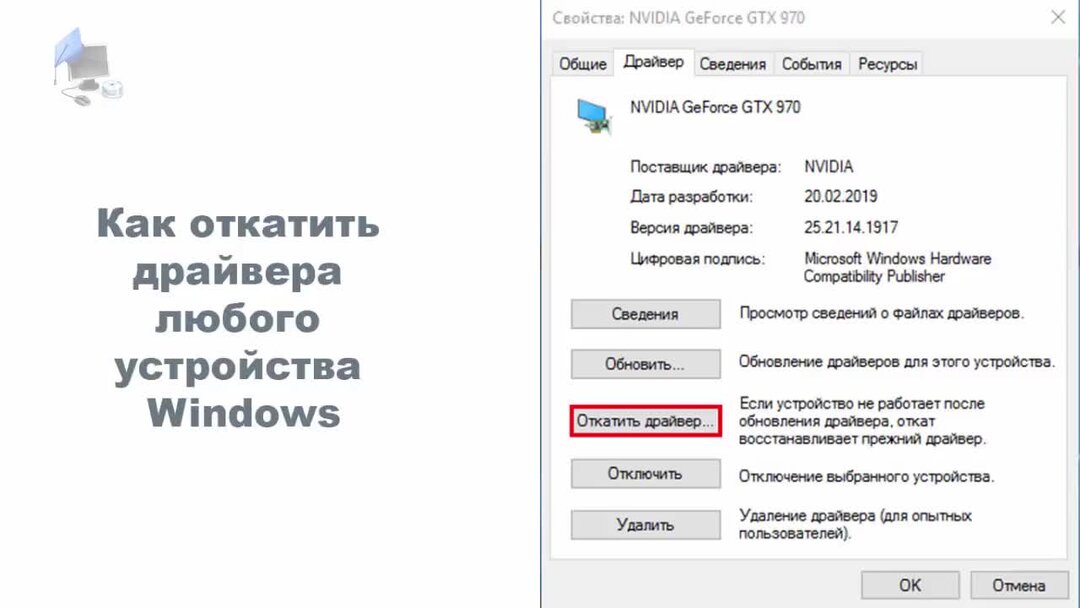Click the Отмена button
The height and width of the screenshot is (608, 1080).
click(1019, 585)
